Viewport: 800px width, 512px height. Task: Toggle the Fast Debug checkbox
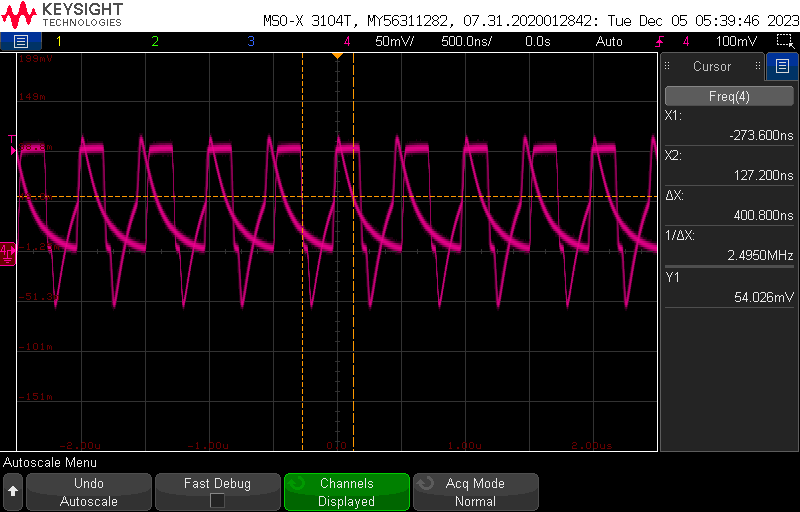pyautogui.click(x=217, y=501)
